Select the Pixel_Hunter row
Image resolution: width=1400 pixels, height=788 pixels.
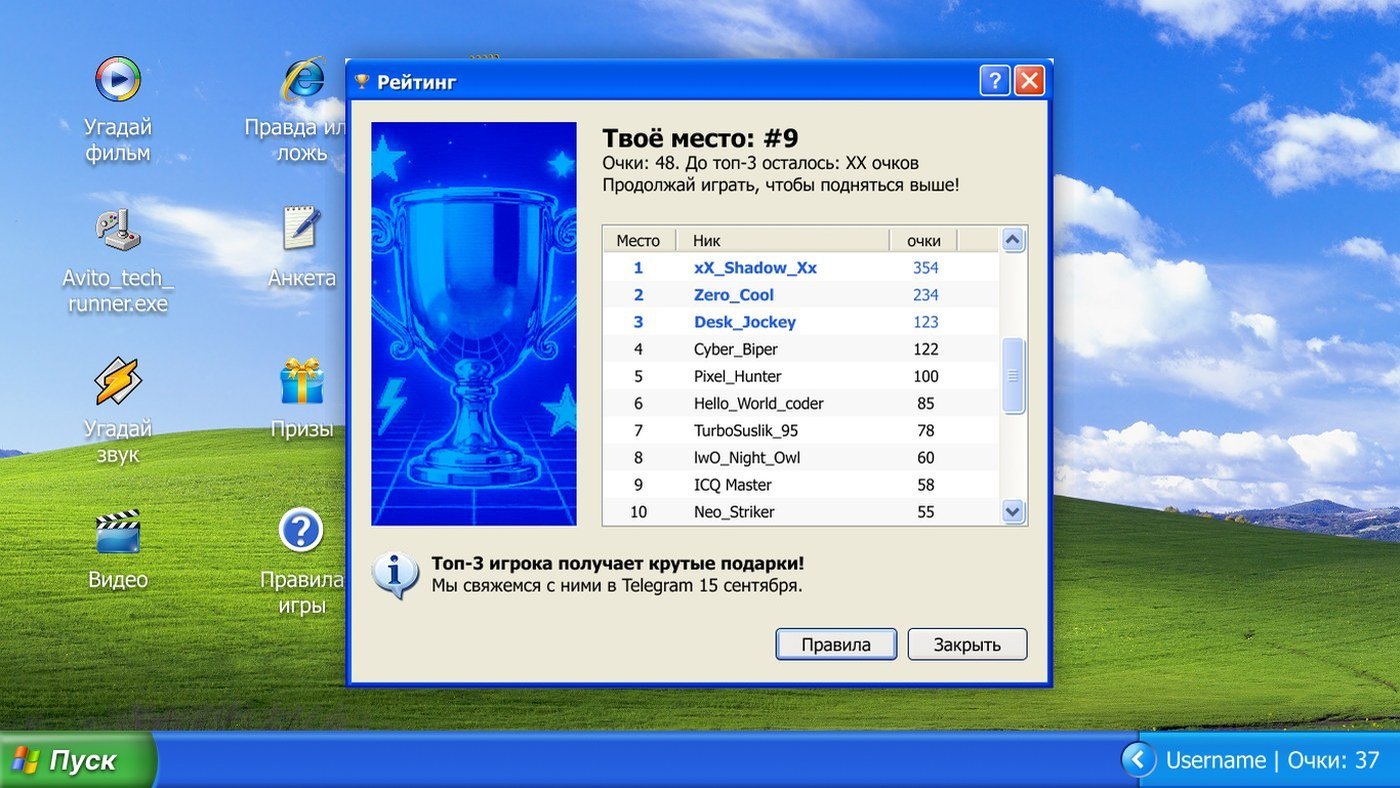tap(801, 376)
